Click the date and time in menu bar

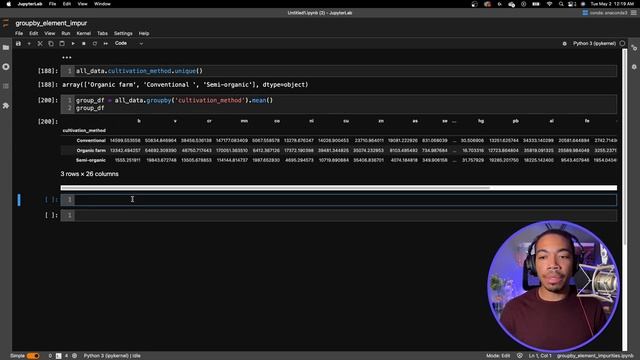point(612,4)
